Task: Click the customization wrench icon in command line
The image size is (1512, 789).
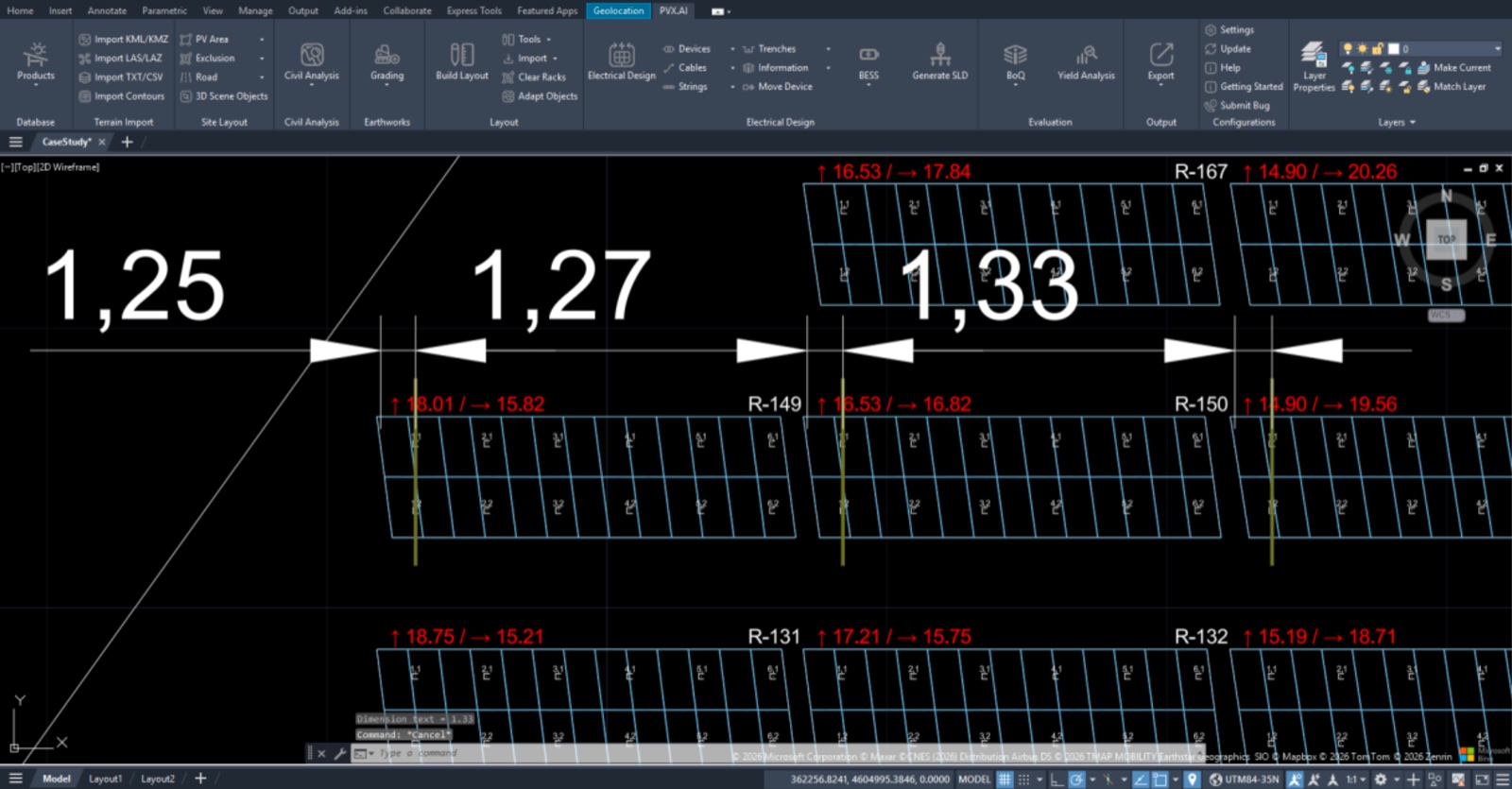Action: [x=339, y=753]
